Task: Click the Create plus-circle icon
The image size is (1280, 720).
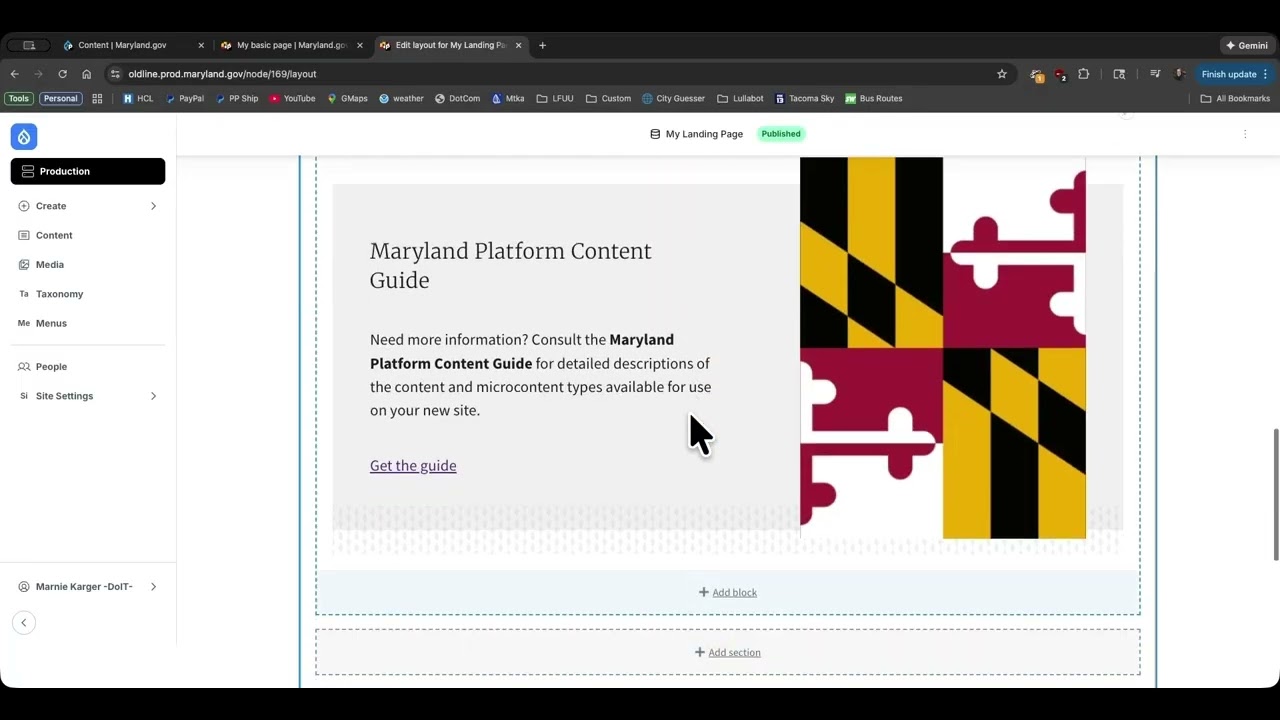Action: click(24, 206)
